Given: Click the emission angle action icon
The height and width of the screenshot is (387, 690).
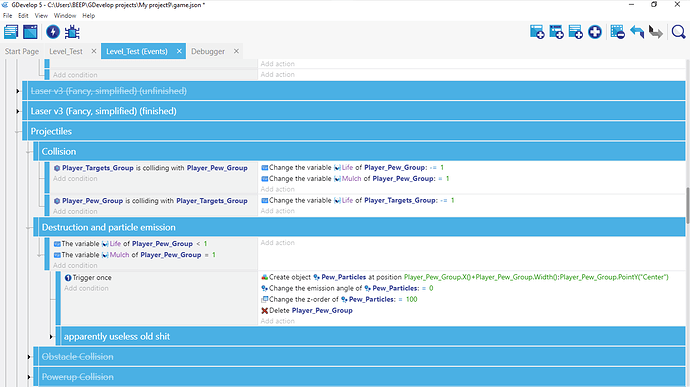Looking at the screenshot, I should (264, 288).
